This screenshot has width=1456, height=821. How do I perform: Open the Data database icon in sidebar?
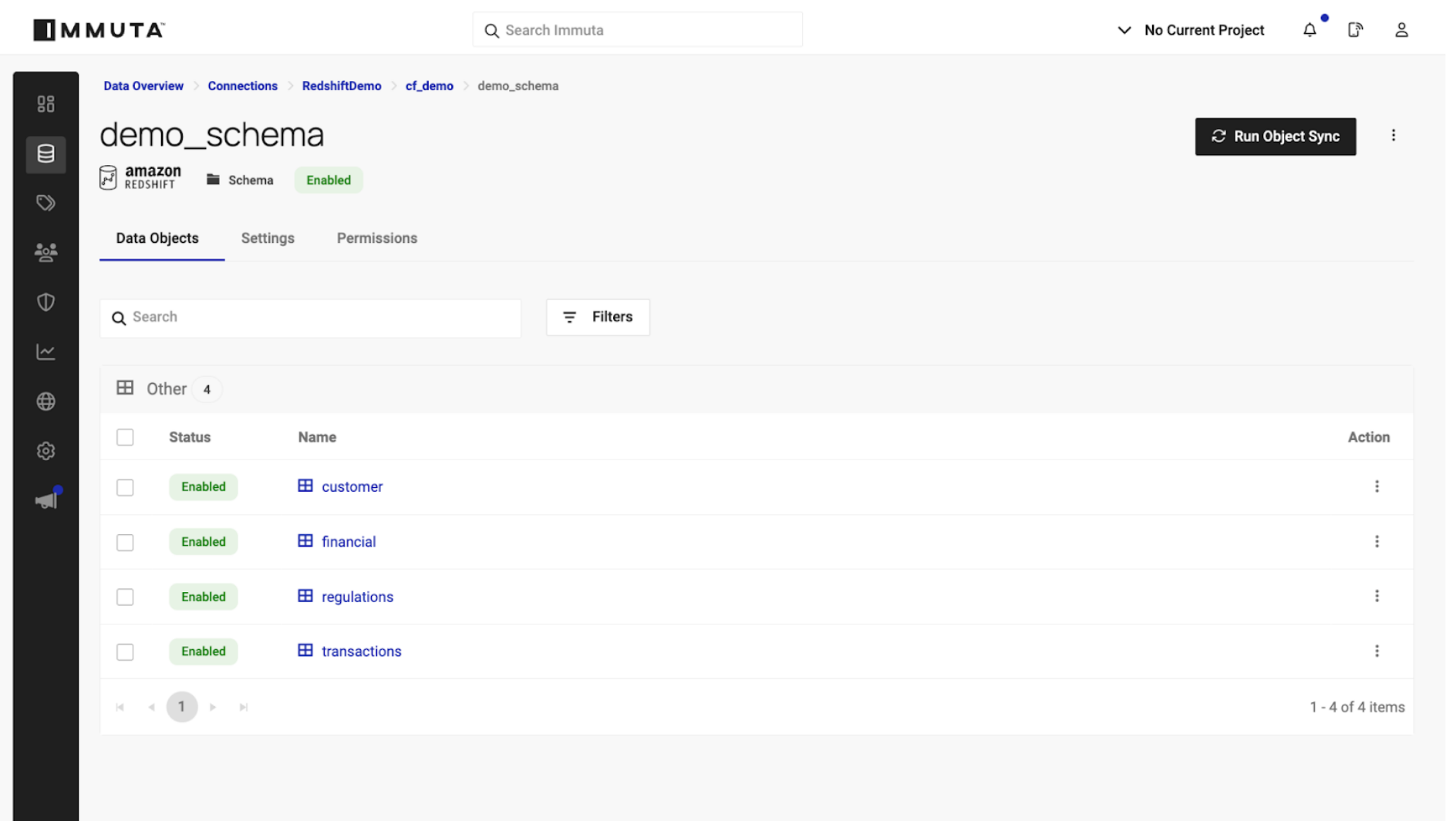pos(45,154)
